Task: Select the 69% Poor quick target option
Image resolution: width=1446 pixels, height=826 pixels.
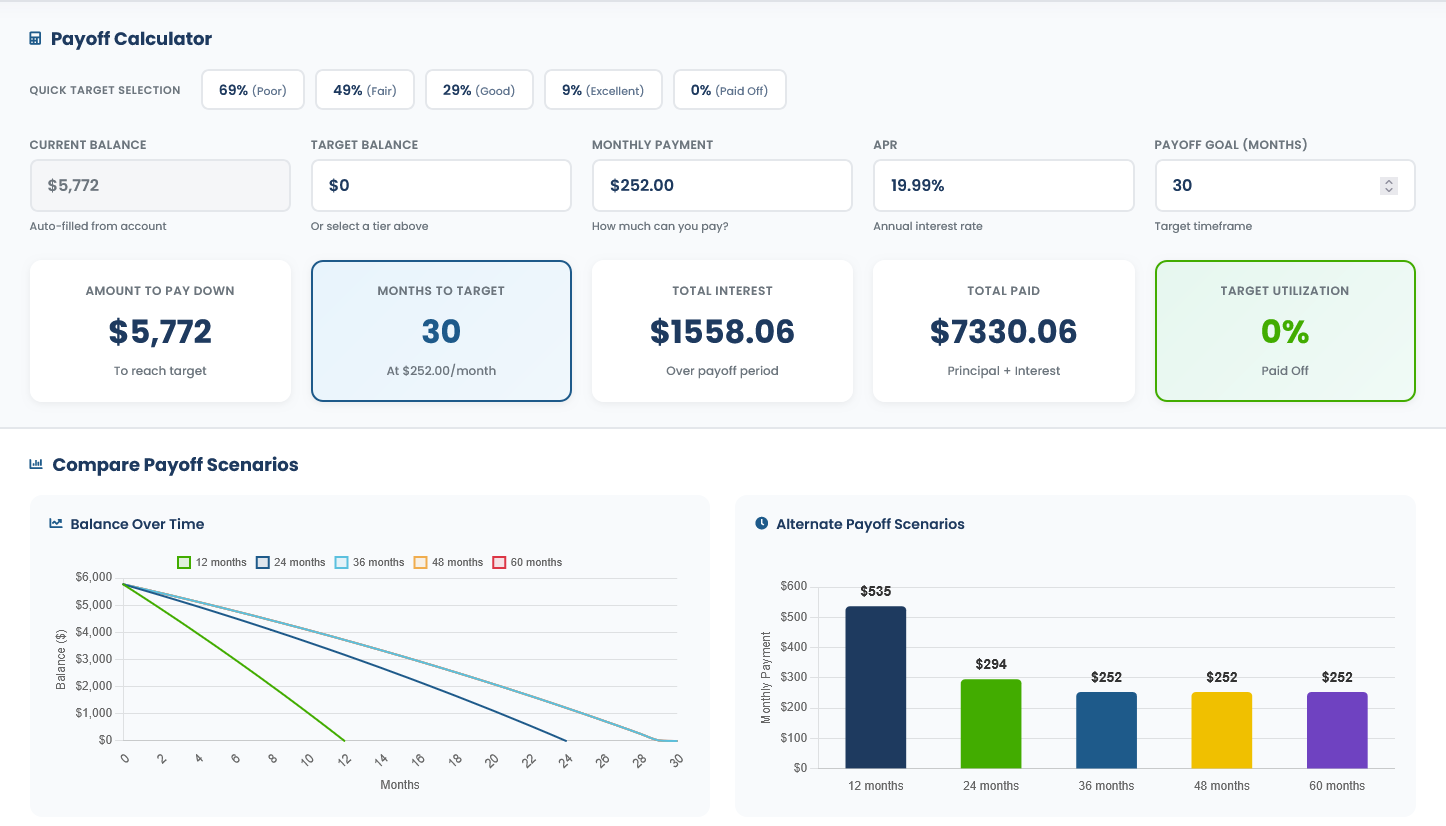Action: click(x=252, y=89)
